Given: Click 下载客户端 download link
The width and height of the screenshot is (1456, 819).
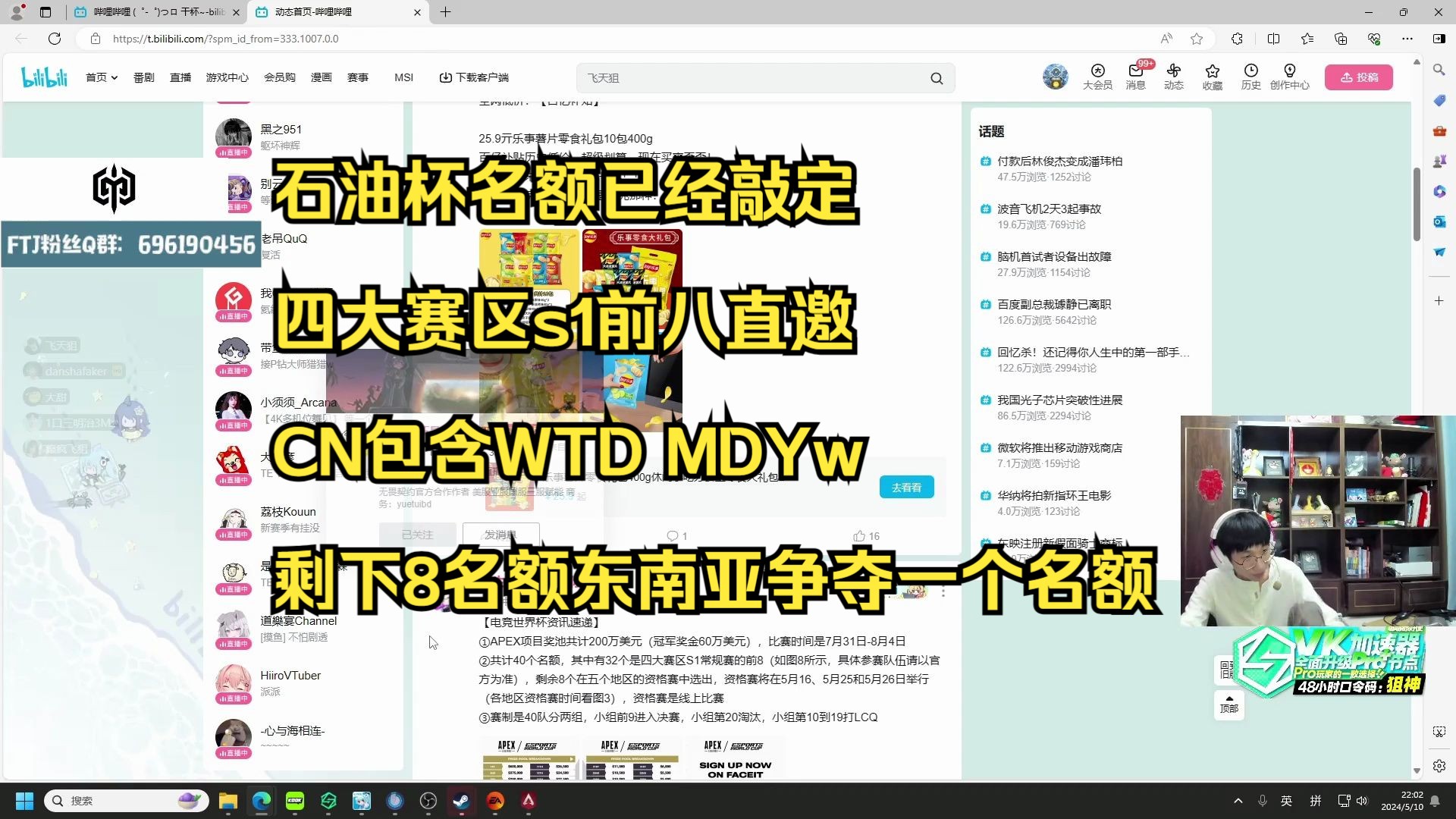Looking at the screenshot, I should pos(474,77).
